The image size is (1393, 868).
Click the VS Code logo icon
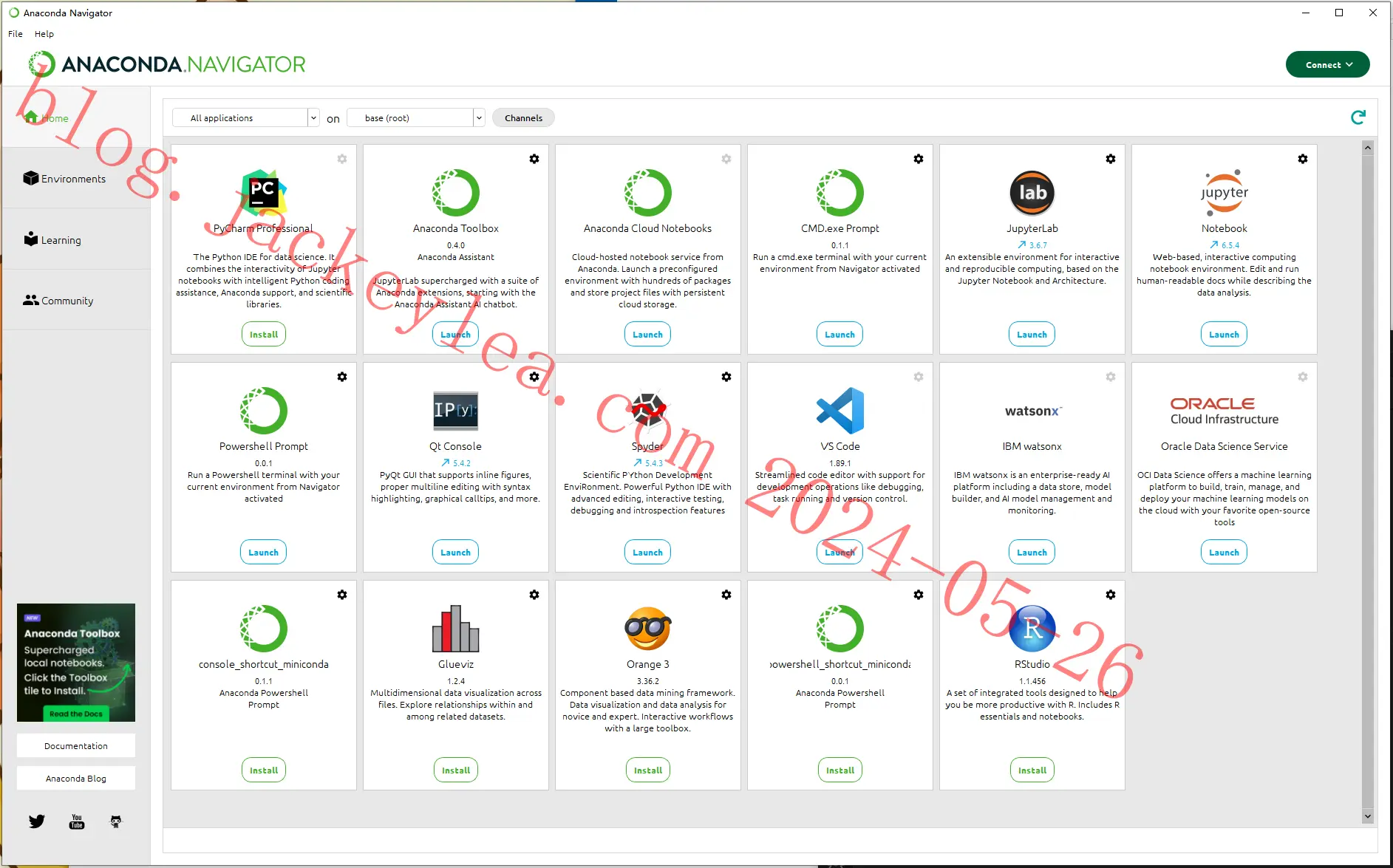840,410
